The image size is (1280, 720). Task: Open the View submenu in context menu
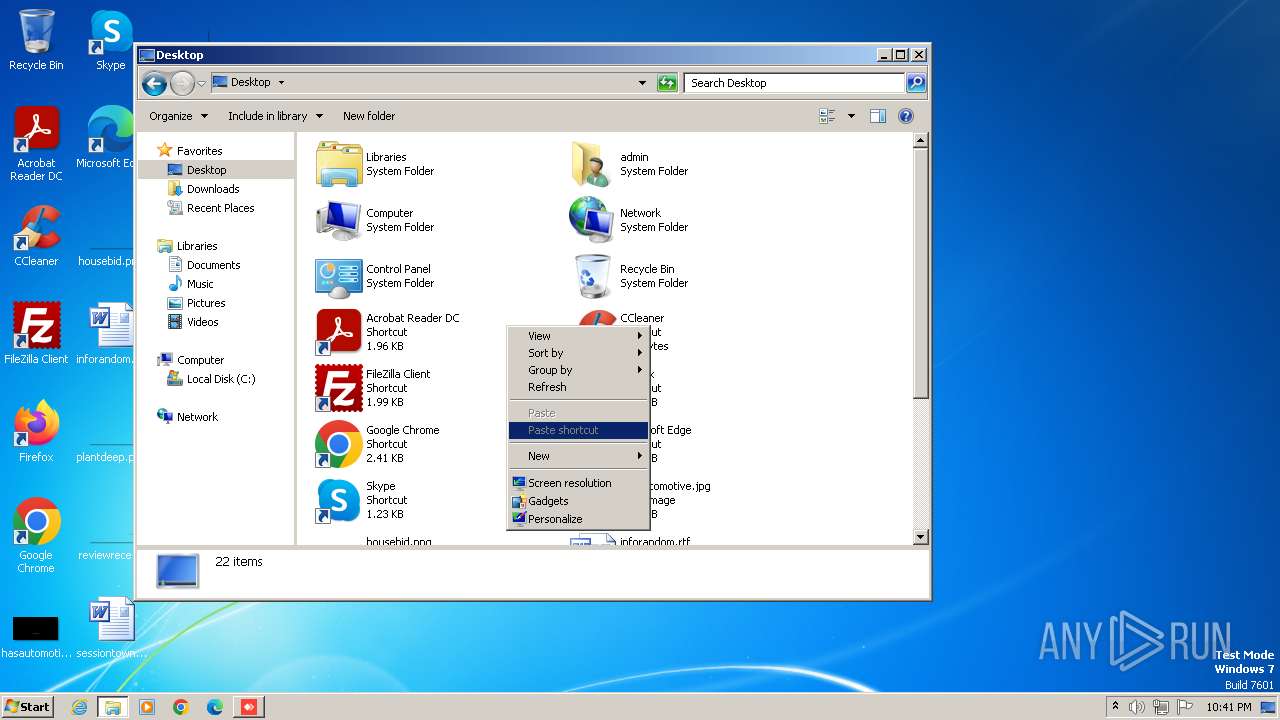578,336
